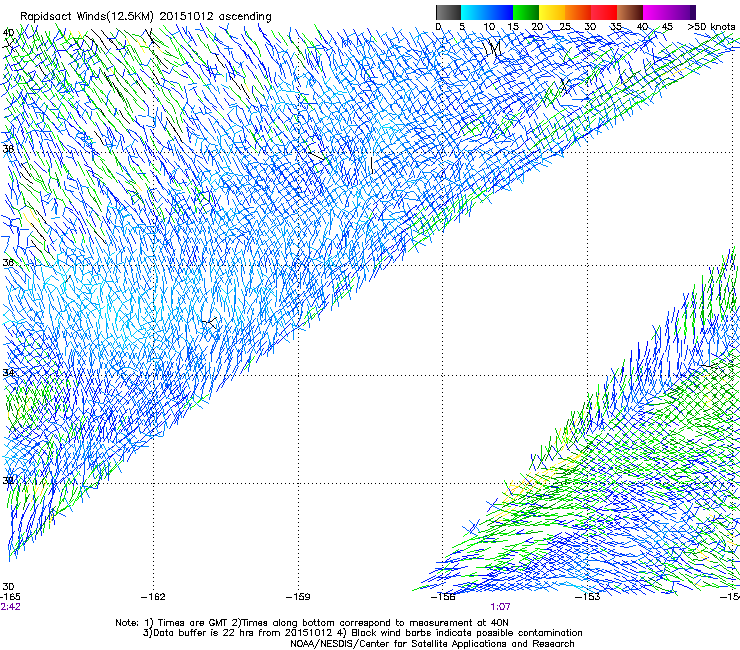Click the red 30-35 knots color swatch
This screenshot has height=650, width=740.
[x=604, y=12]
